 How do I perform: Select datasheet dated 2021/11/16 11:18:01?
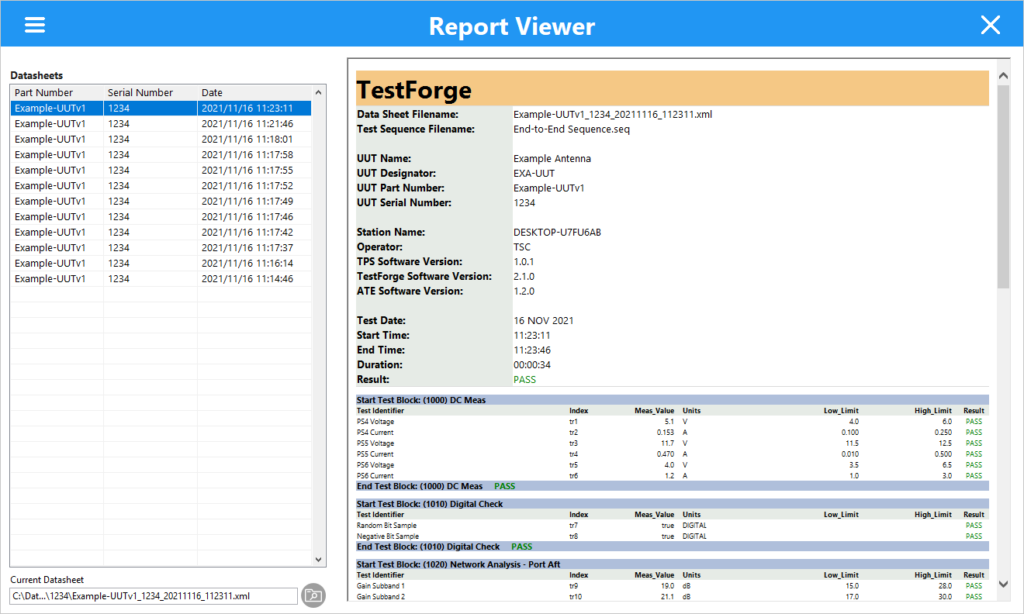tap(161, 139)
